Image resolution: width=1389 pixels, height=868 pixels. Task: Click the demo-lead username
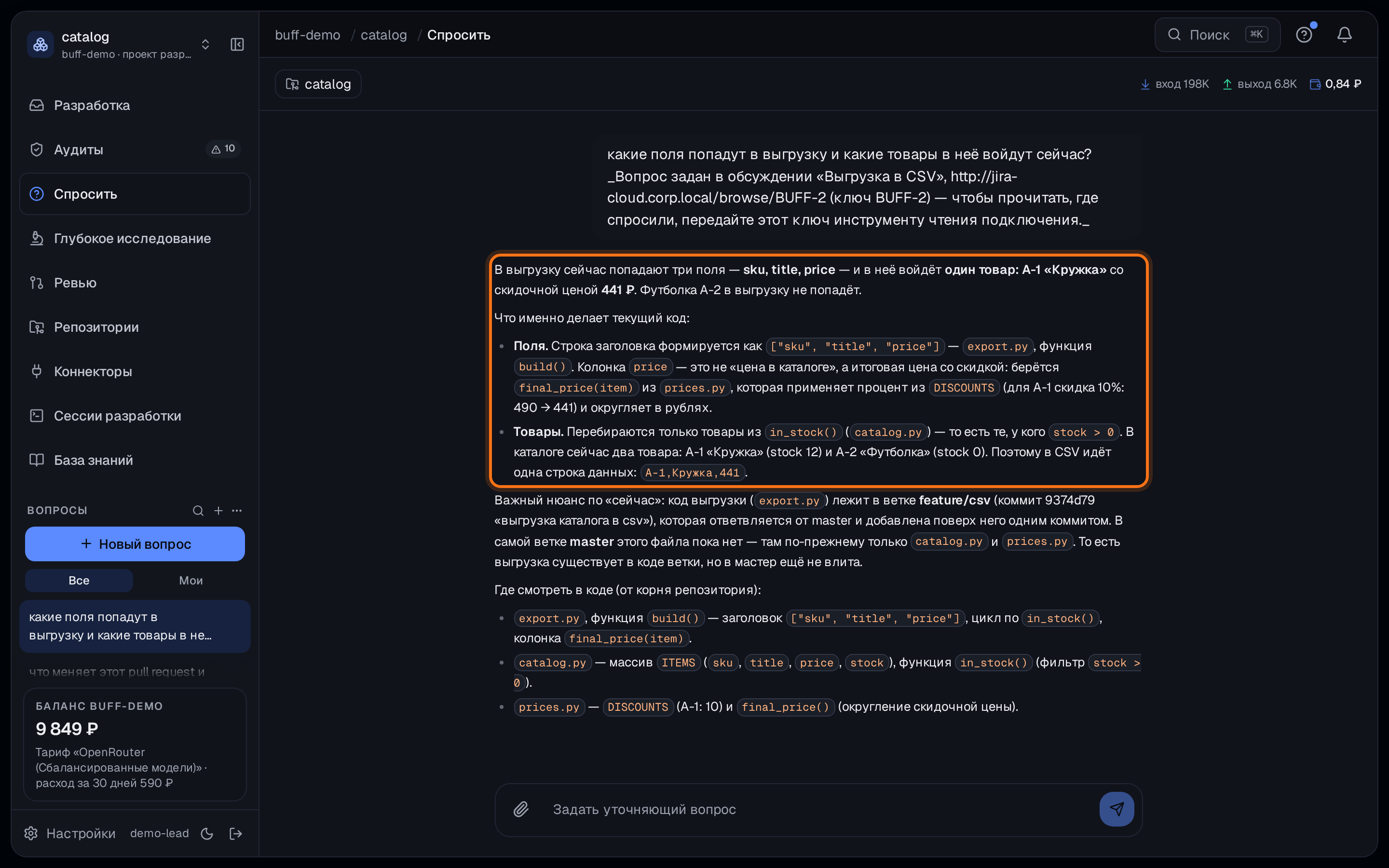click(x=159, y=833)
